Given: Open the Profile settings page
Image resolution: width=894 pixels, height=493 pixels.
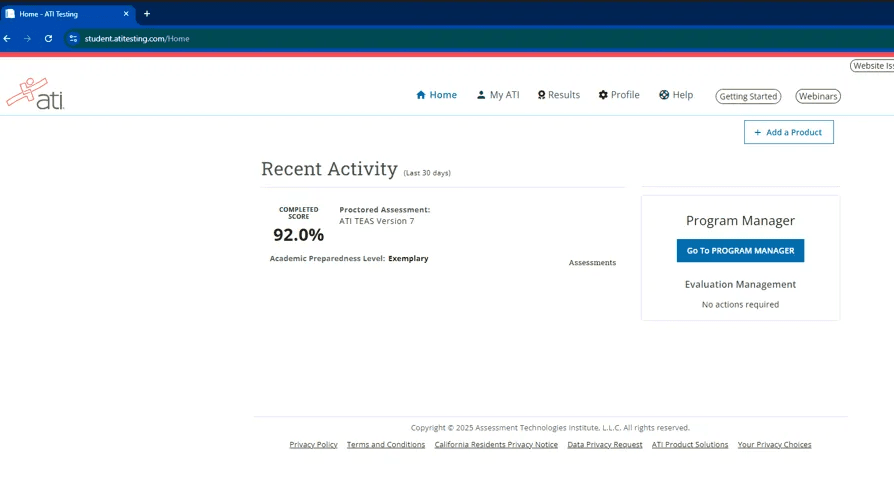Looking at the screenshot, I should [619, 95].
